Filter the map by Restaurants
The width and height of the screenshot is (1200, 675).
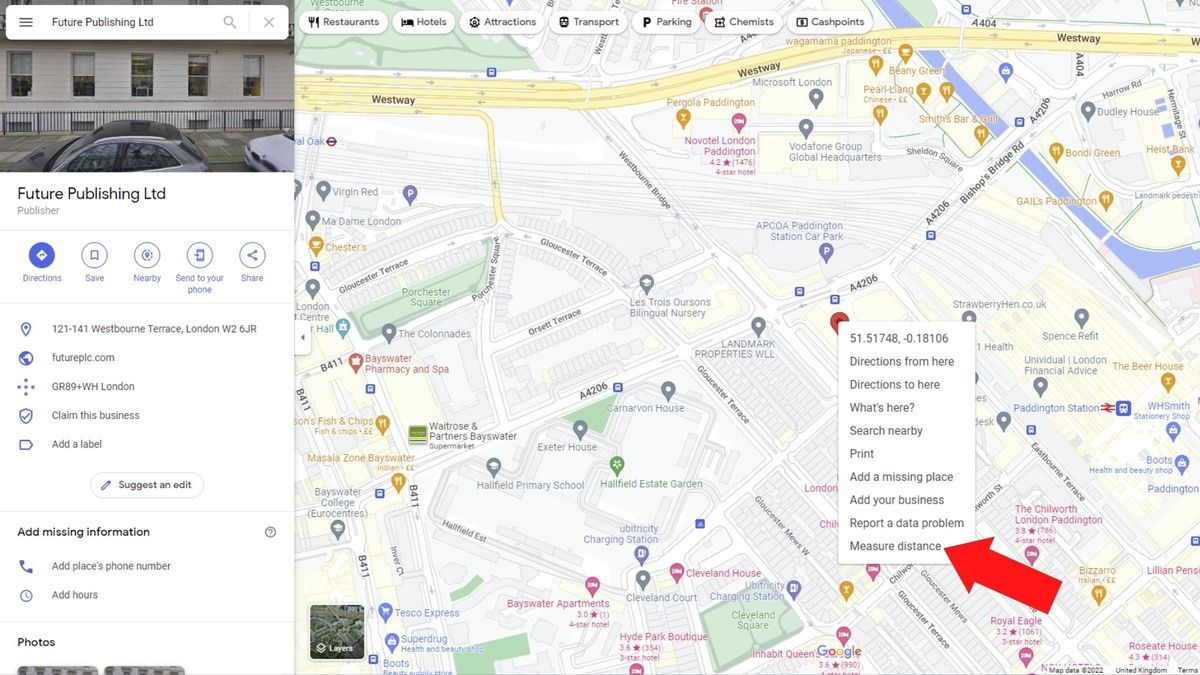[x=343, y=21]
